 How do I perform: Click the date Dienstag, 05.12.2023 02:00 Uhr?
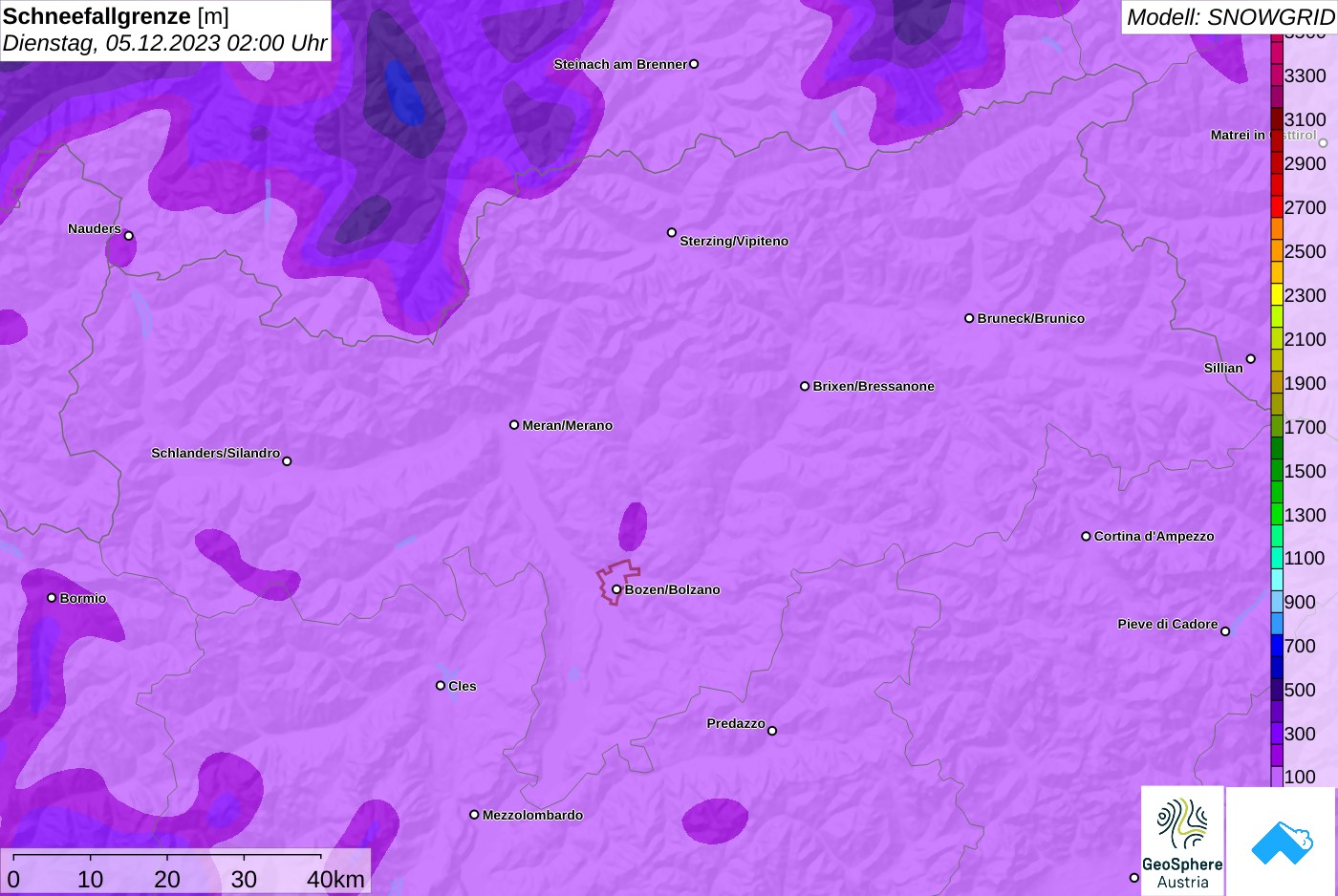[164, 43]
